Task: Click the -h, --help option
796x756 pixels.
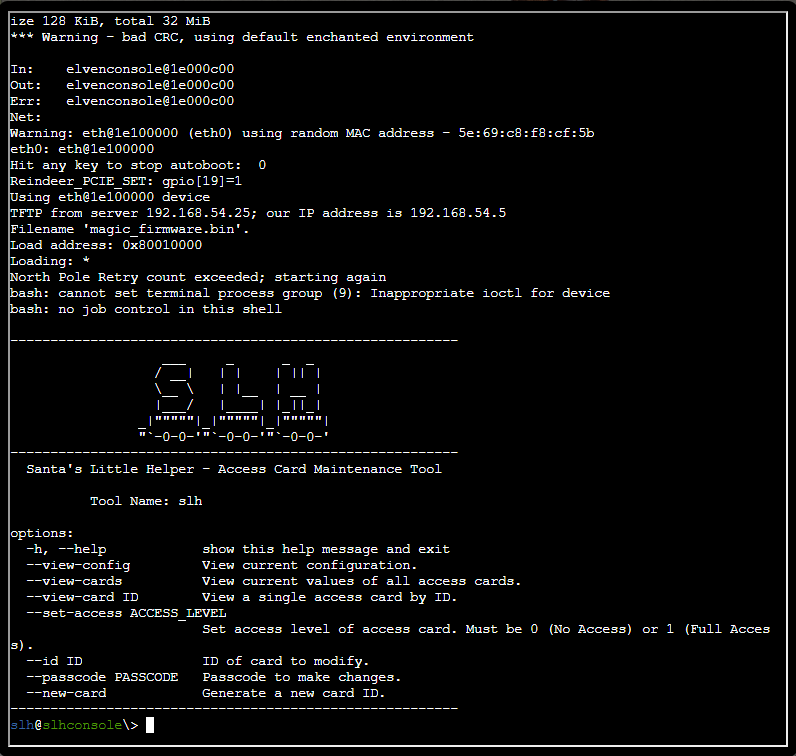Action: coord(66,549)
